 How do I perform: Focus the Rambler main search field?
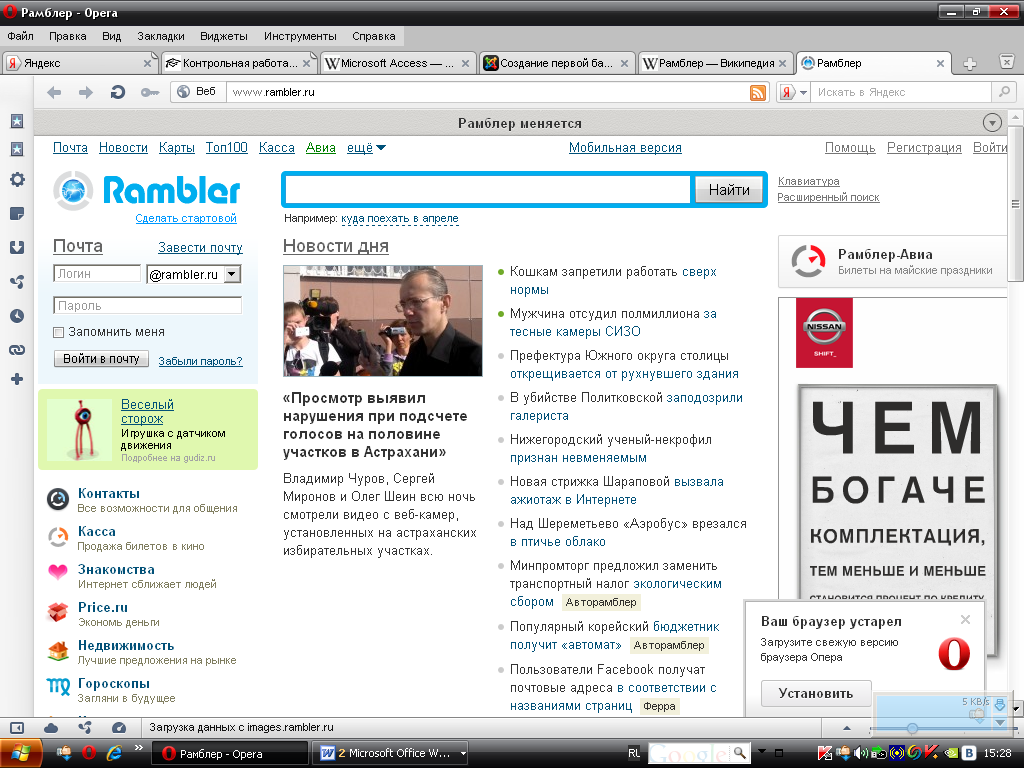click(x=488, y=190)
